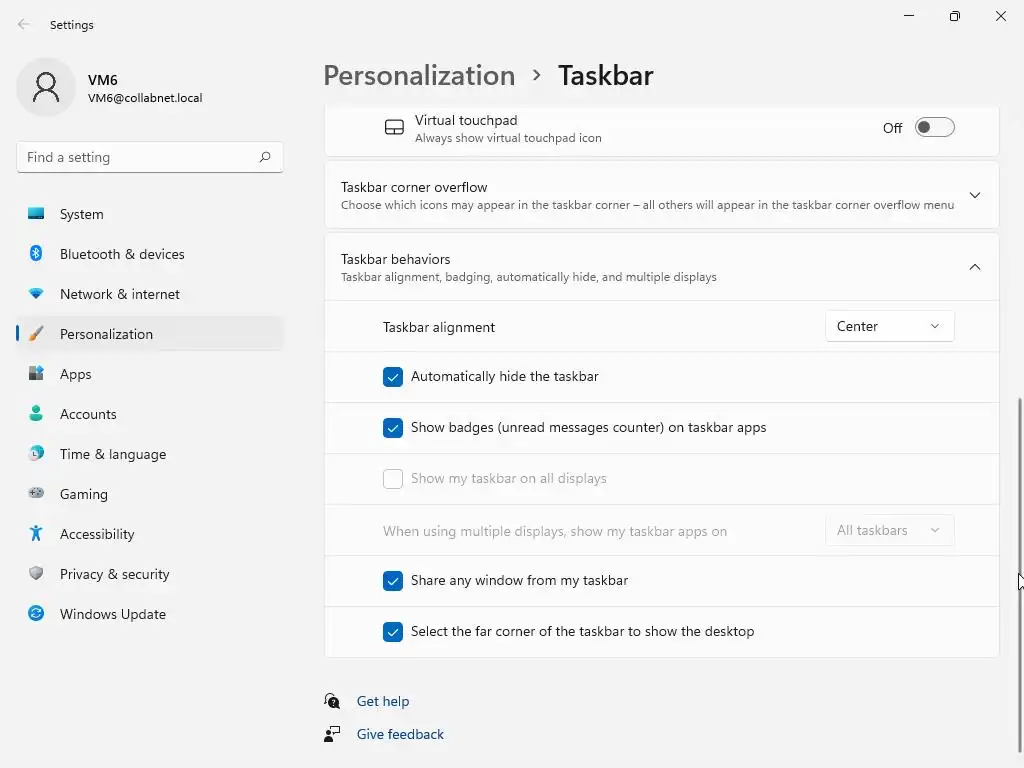
Task: Click the Network & internet wifi icon
Action: (36, 294)
